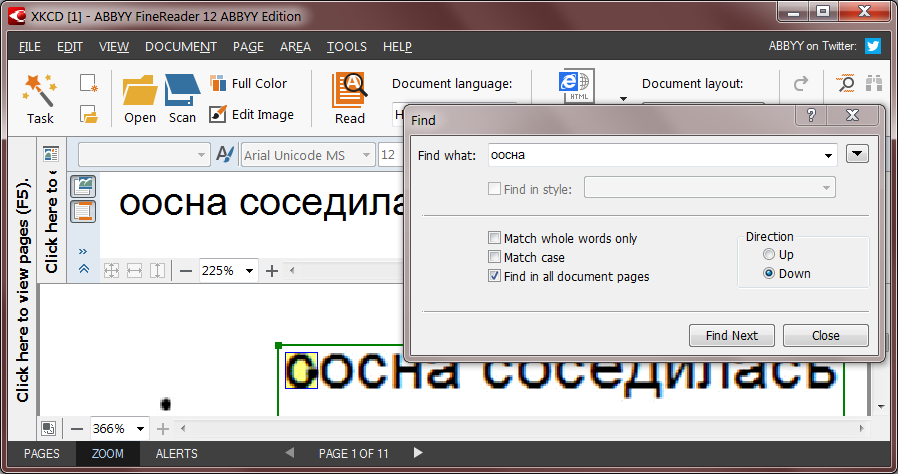This screenshot has width=898, height=474.
Task: Switch to the PAGES tab
Action: click(42, 453)
